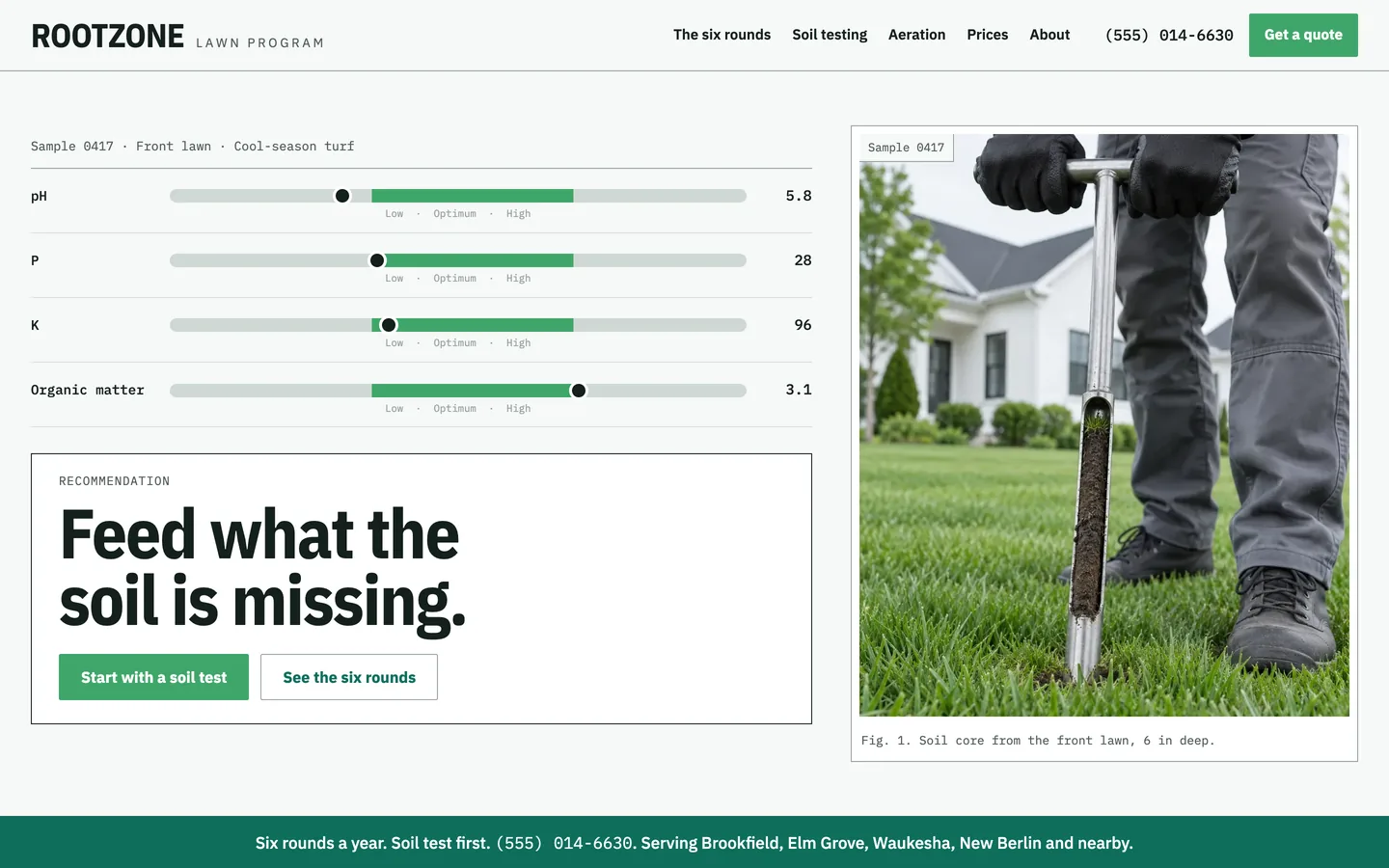This screenshot has width=1389, height=868.
Task: Click the Get a quote button
Action: point(1303,35)
